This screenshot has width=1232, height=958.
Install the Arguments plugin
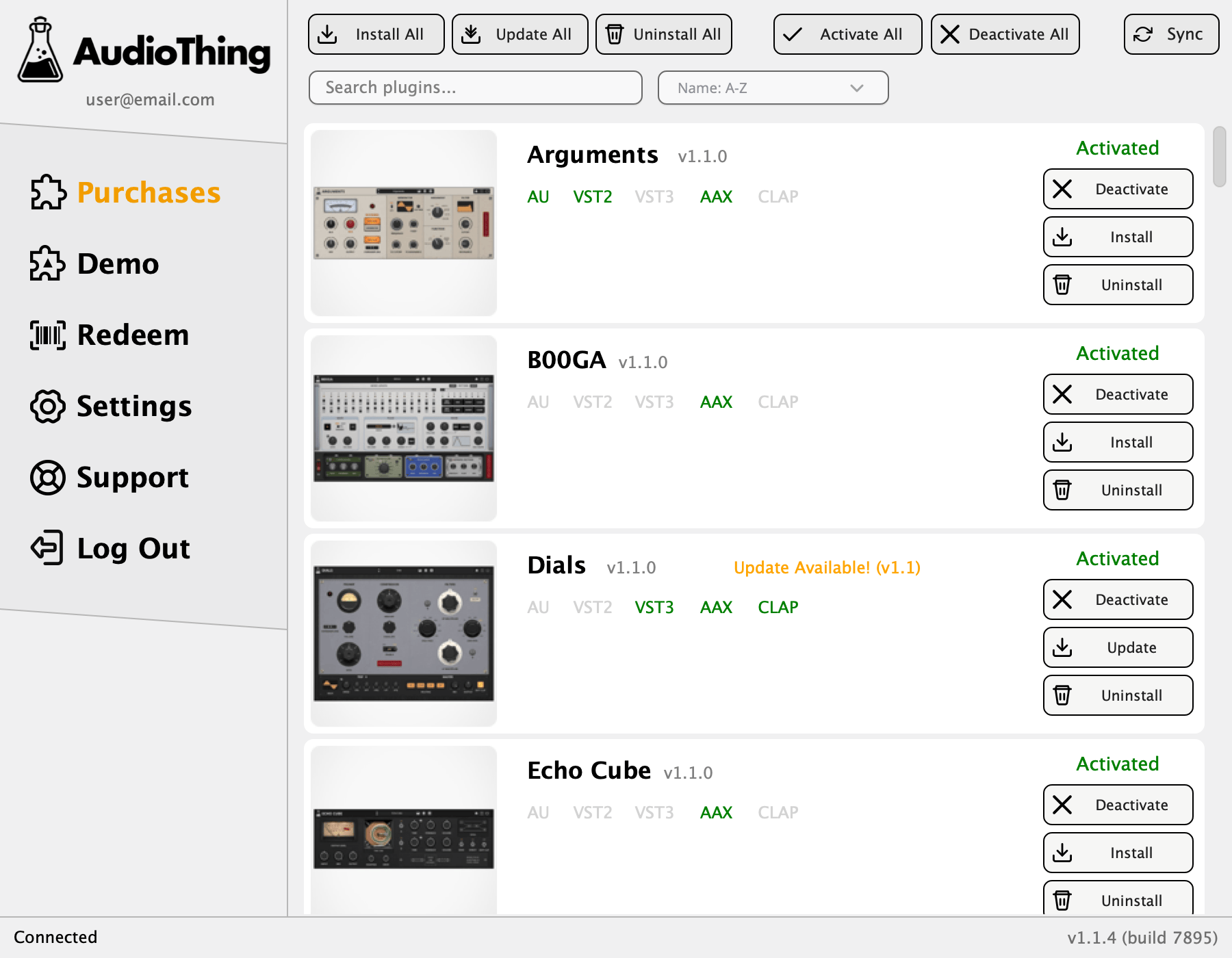1118,237
